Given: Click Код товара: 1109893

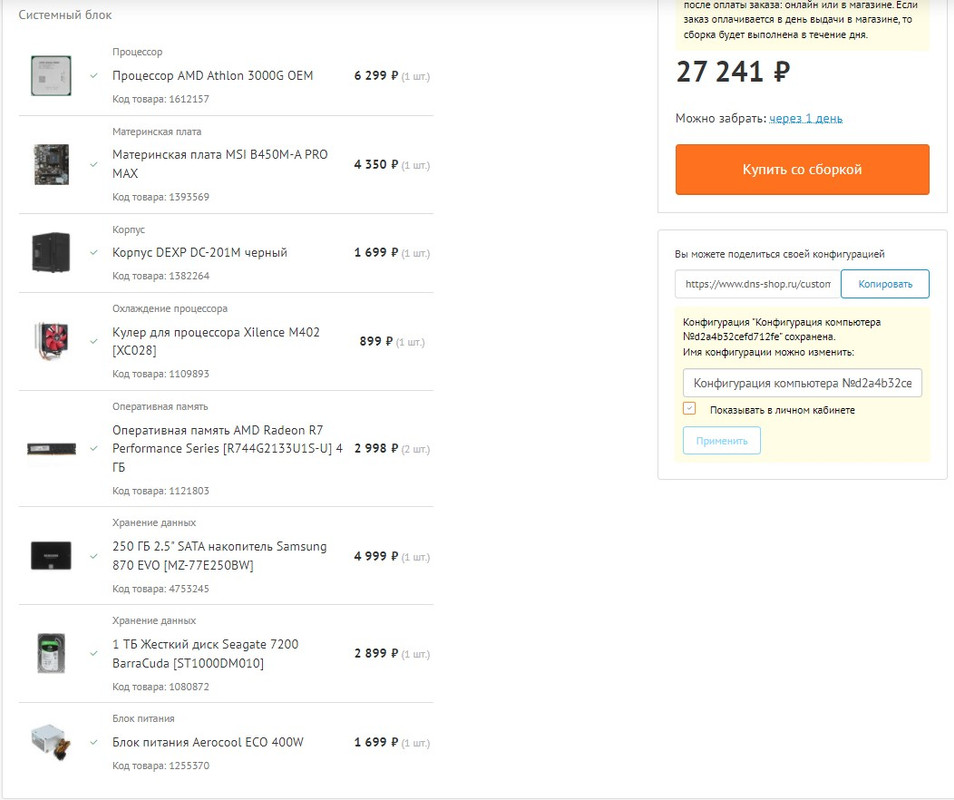Looking at the screenshot, I should (161, 374).
